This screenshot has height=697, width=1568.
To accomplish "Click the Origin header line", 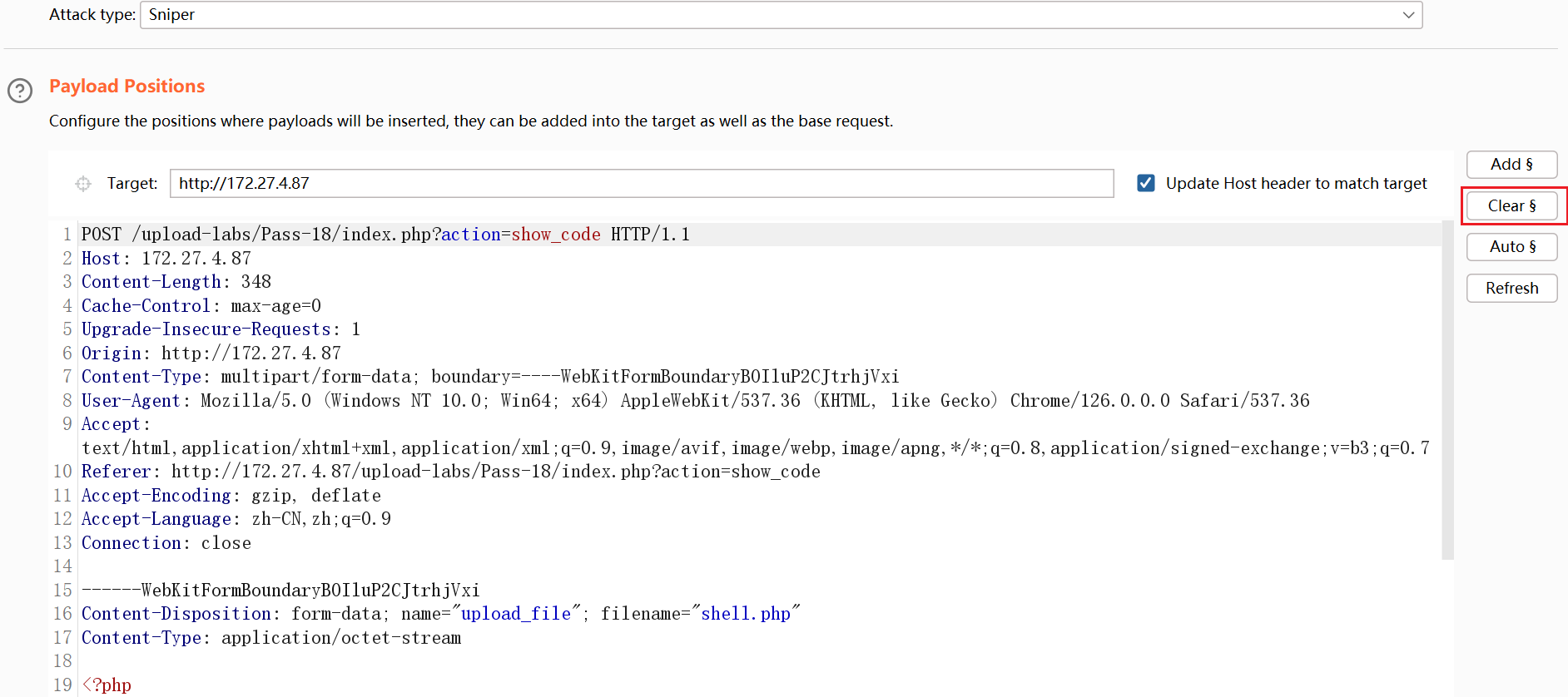I will click(x=211, y=353).
